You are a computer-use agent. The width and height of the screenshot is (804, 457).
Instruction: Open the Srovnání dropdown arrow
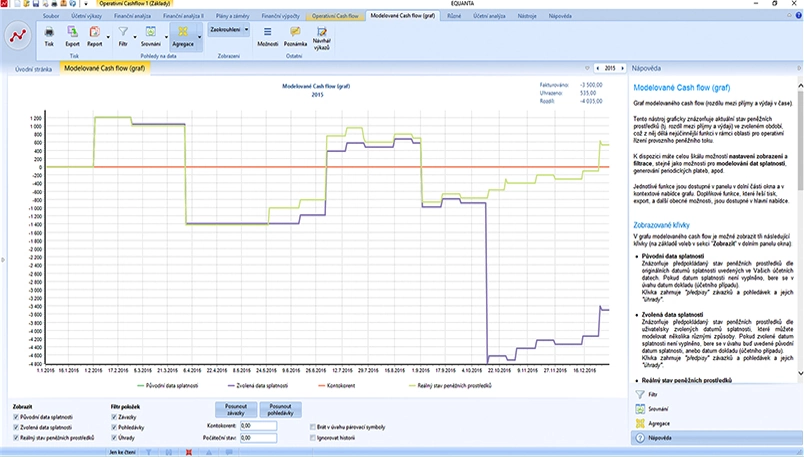point(166,37)
